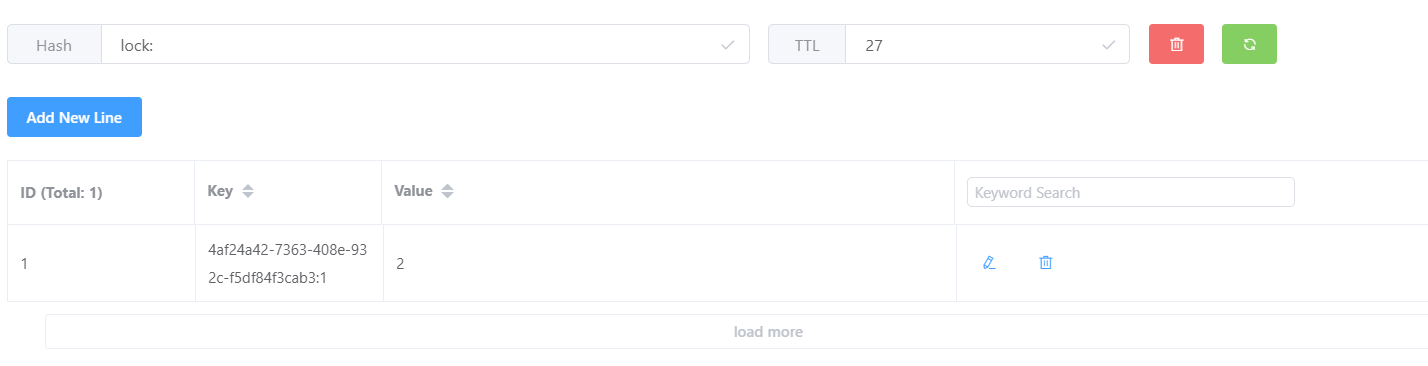
Task: Sort Key column descending via down caret
Action: (x=248, y=195)
